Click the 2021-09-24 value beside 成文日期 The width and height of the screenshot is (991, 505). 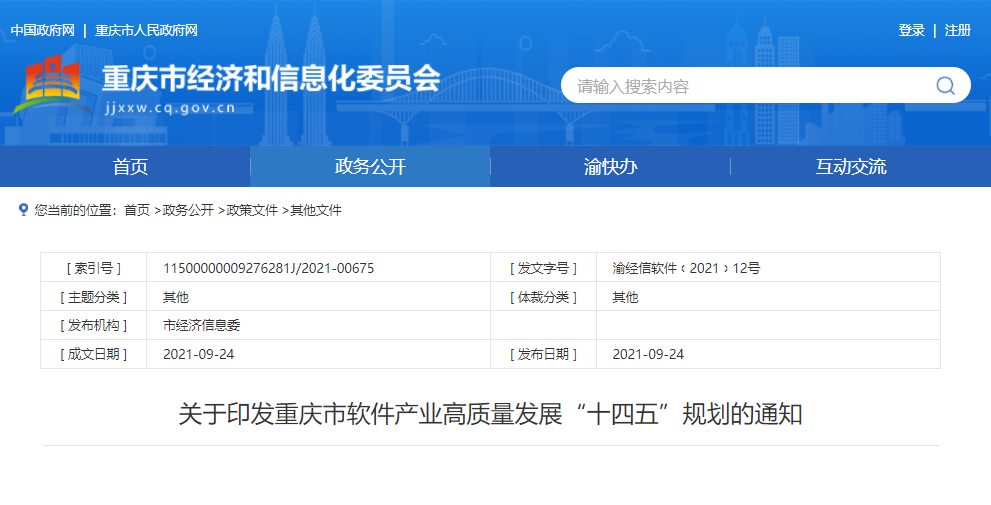pyautogui.click(x=198, y=355)
